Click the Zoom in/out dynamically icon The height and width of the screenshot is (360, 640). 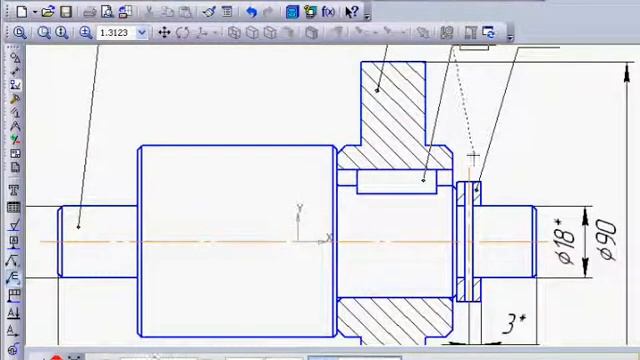[x=62, y=32]
